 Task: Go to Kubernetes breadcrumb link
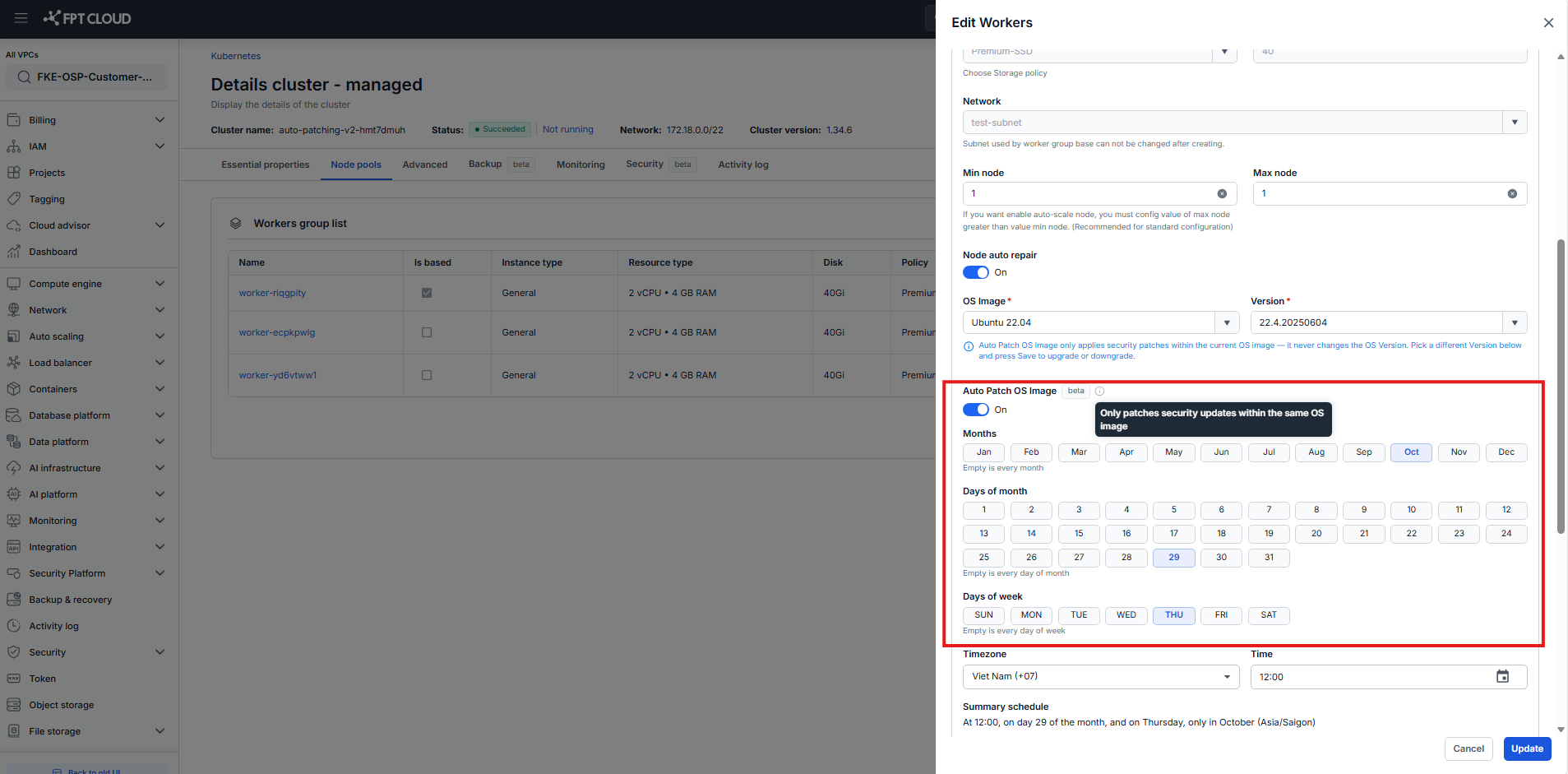pos(236,56)
